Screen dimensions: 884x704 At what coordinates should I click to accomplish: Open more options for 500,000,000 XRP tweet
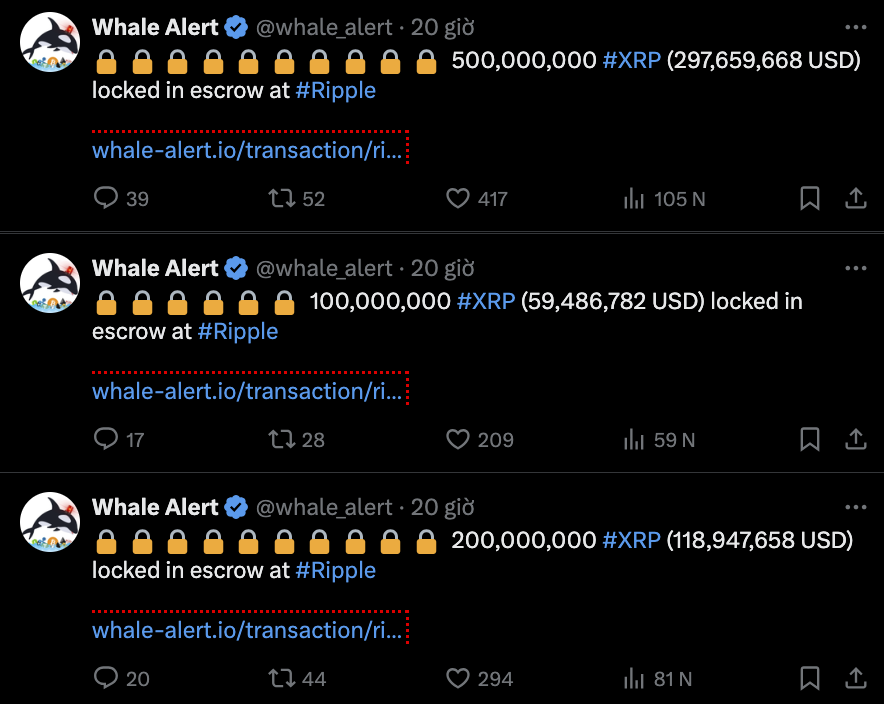point(856,28)
